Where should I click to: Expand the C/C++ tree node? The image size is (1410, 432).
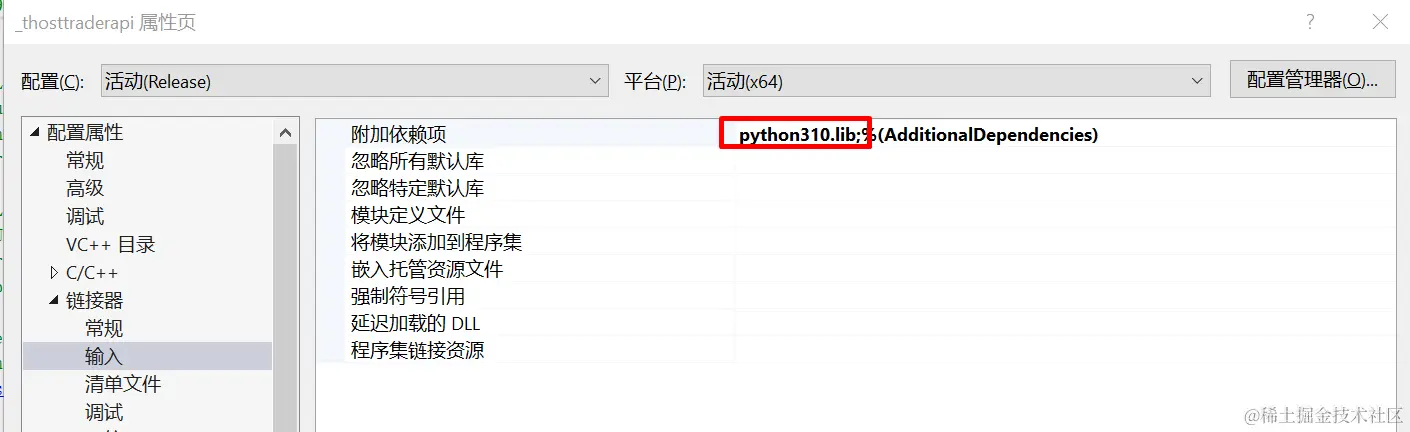pyautogui.click(x=54, y=272)
